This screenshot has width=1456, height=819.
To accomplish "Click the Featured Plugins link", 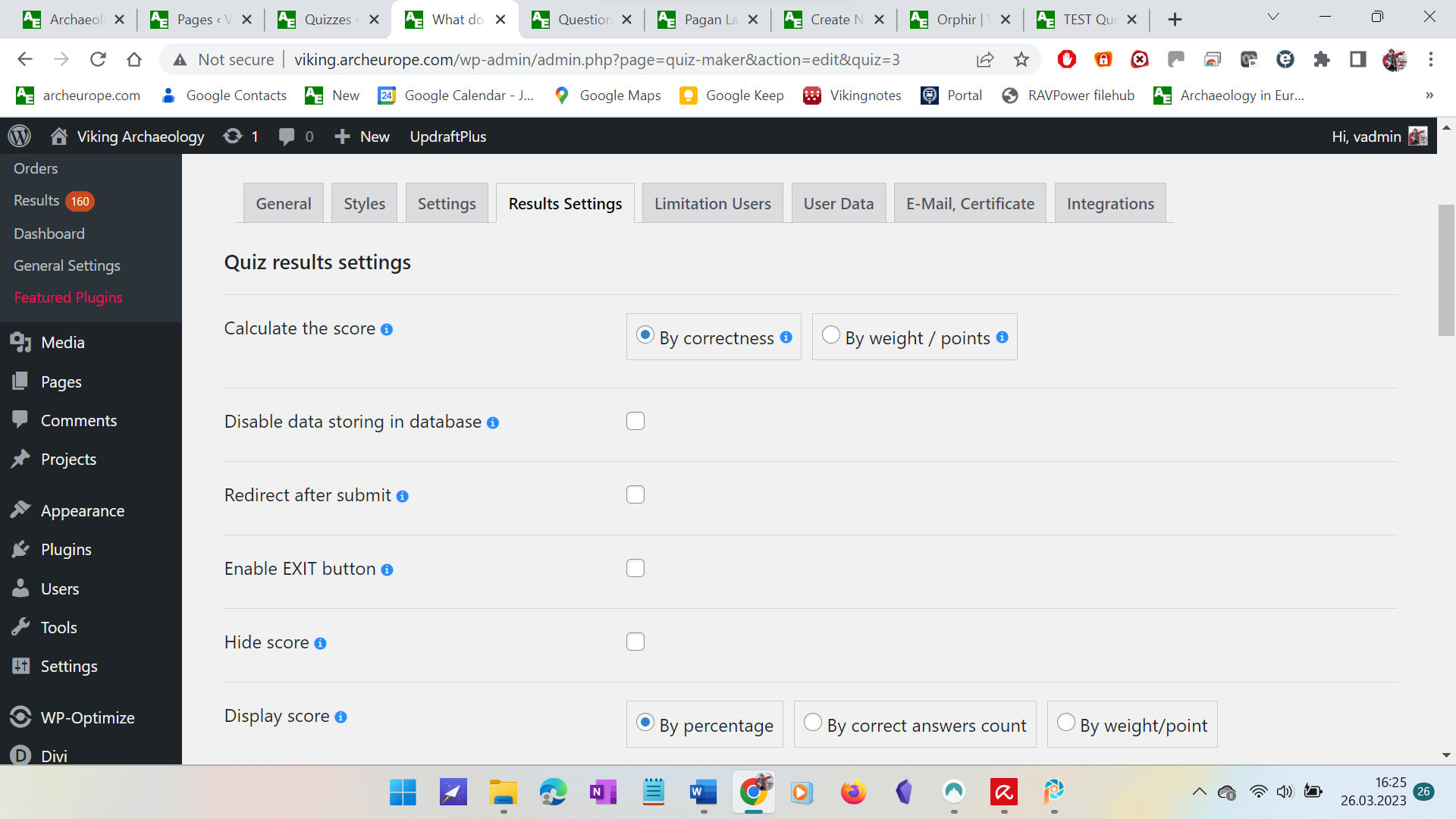I will (x=67, y=297).
